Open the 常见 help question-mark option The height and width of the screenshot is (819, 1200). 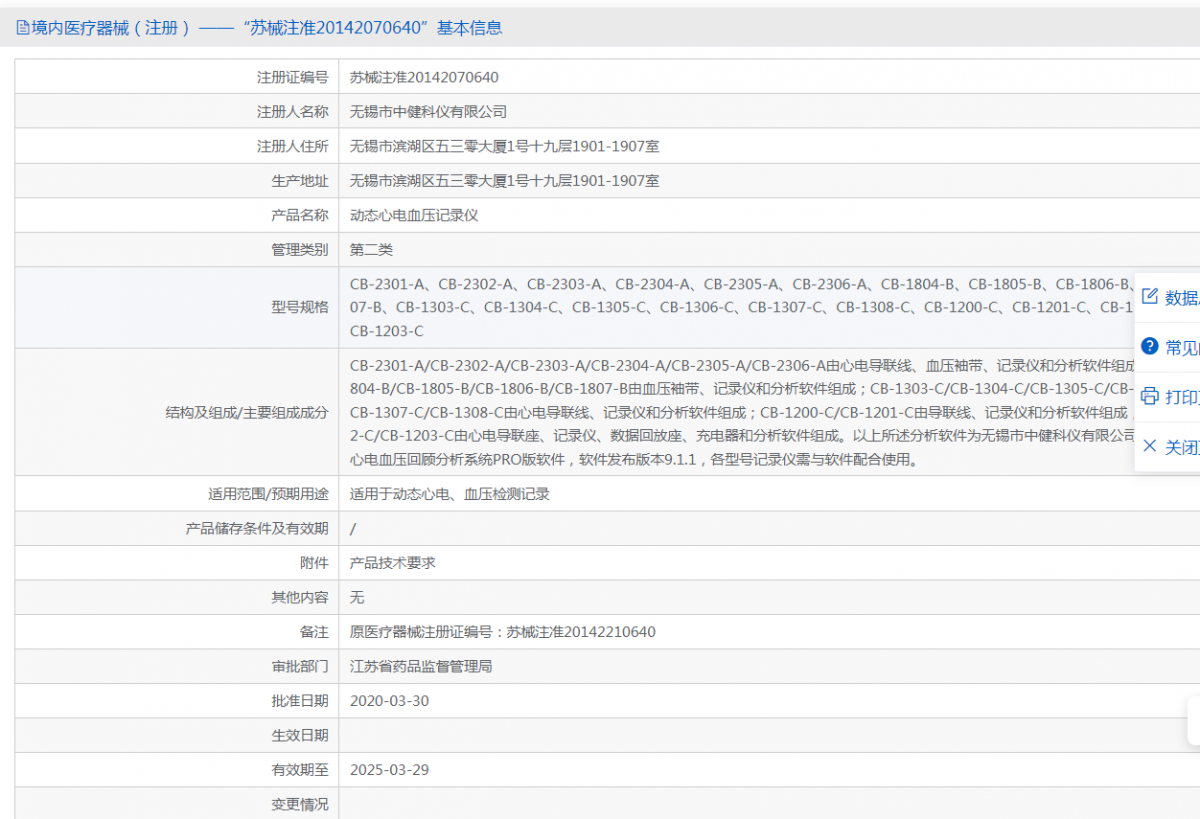[x=1170, y=347]
